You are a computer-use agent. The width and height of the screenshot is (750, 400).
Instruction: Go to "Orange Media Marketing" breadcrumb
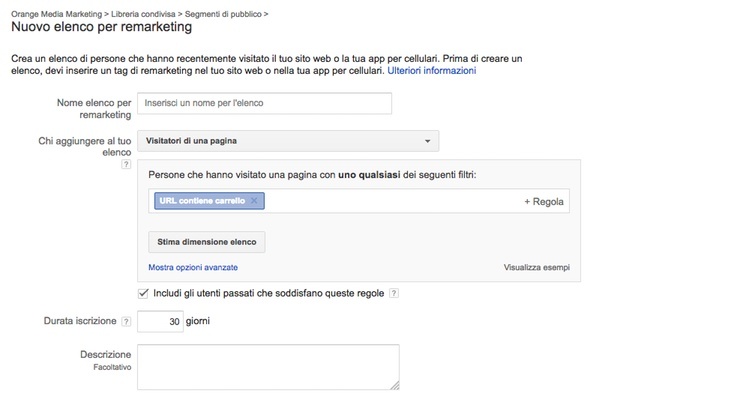click(x=57, y=13)
